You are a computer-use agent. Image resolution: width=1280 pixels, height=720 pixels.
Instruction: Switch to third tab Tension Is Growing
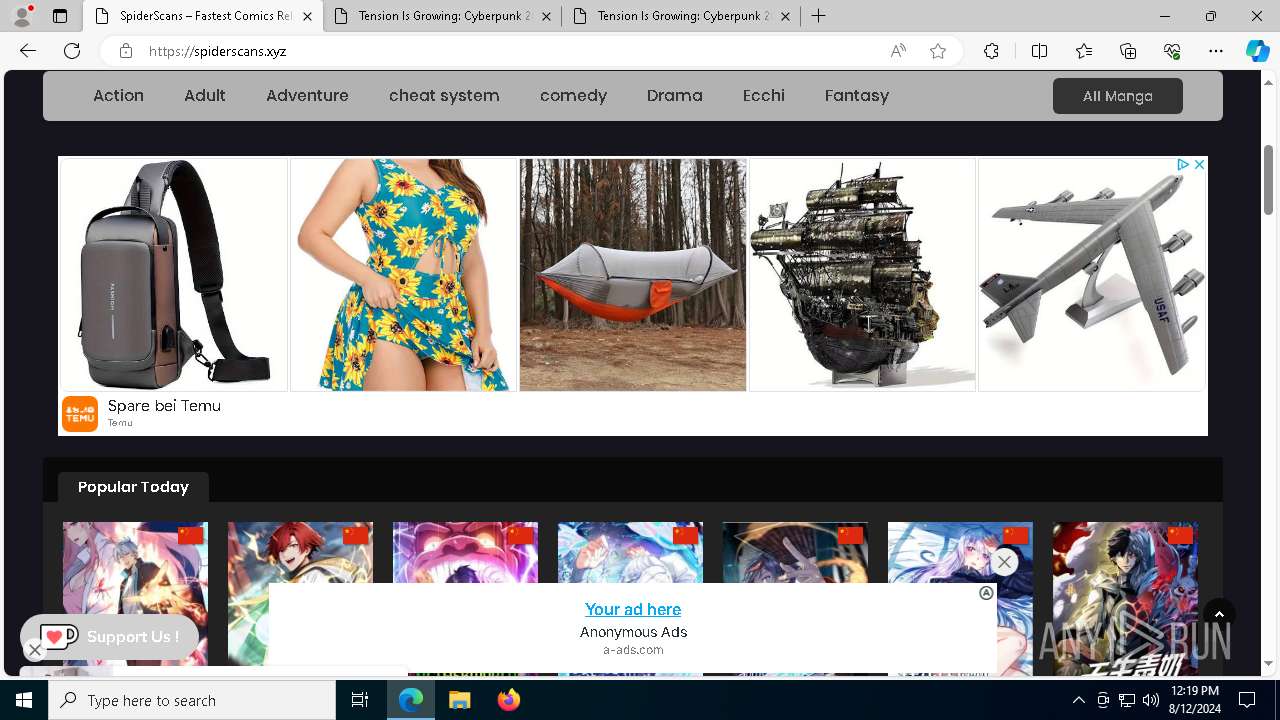[x=681, y=16]
